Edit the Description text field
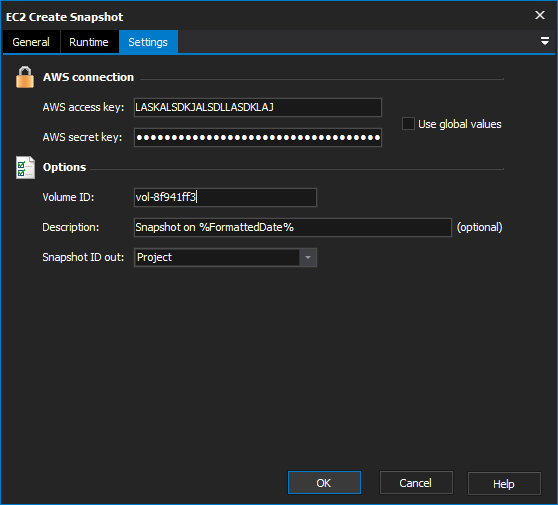This screenshot has width=558, height=505. [x=293, y=227]
